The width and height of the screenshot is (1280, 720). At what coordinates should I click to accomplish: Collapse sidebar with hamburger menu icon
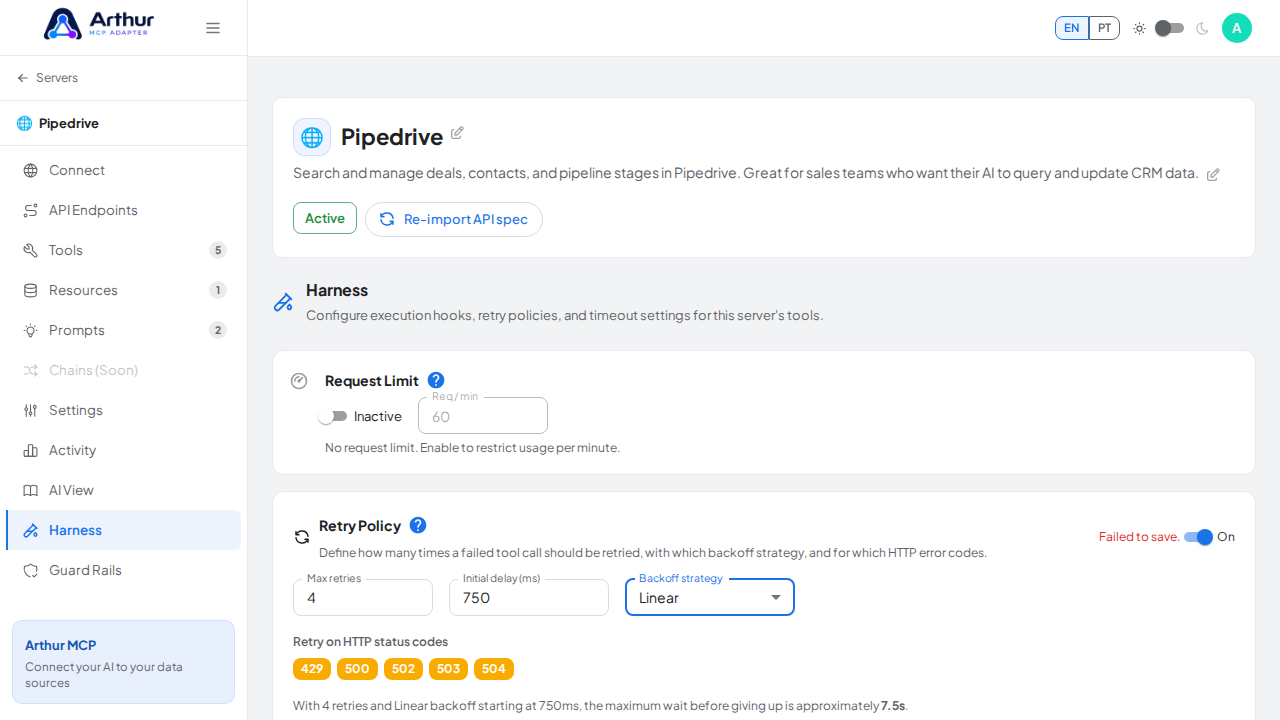coord(213,28)
